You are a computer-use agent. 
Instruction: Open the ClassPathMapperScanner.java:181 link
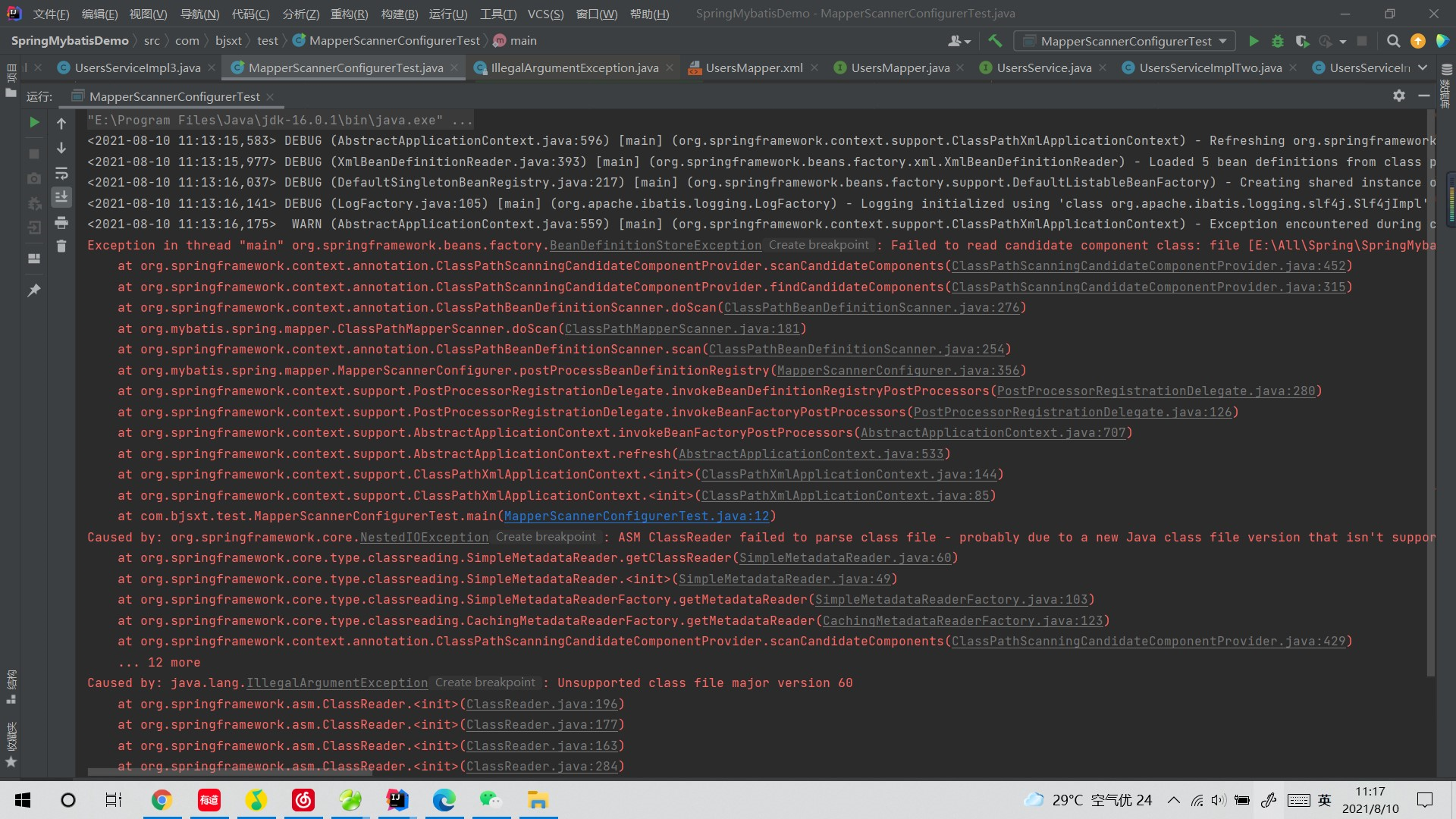682,328
